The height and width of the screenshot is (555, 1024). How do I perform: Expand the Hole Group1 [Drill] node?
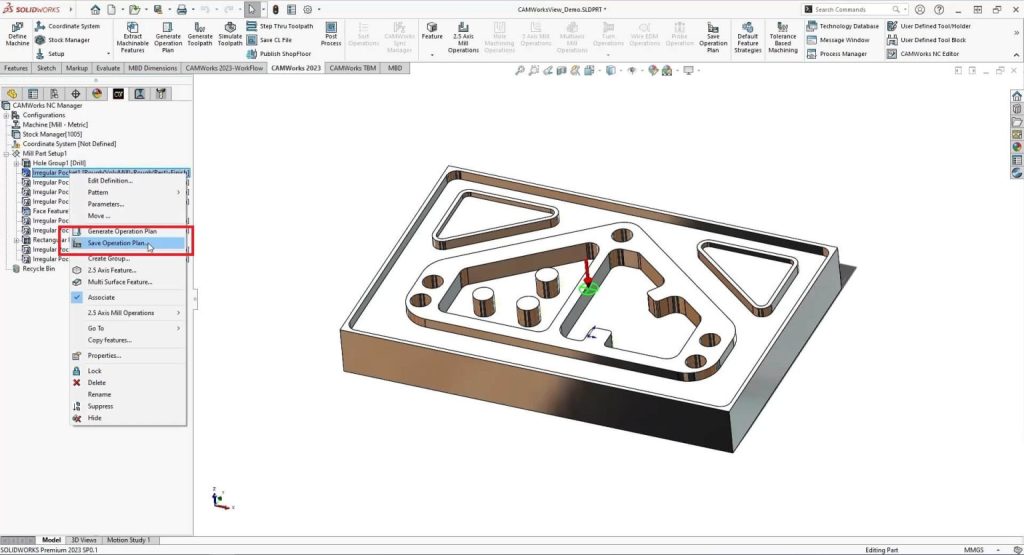pos(16,163)
